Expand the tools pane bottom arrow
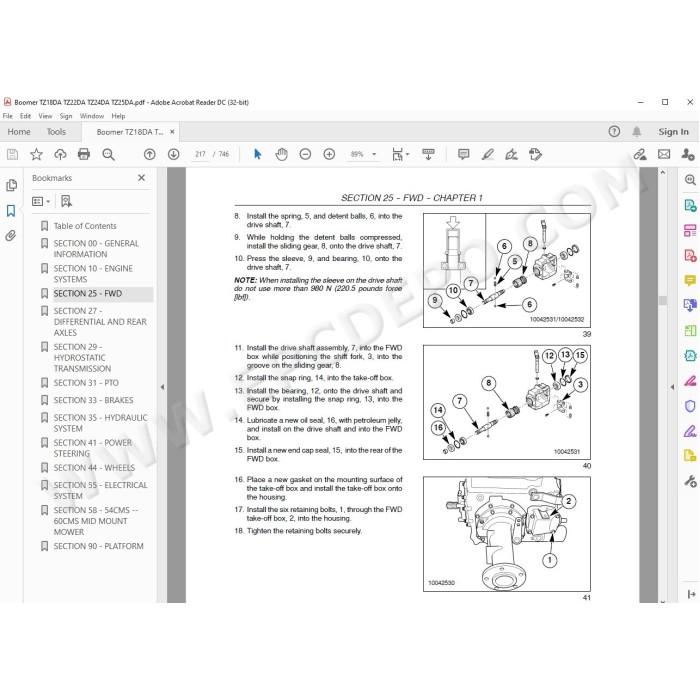The image size is (700, 700). (692, 594)
